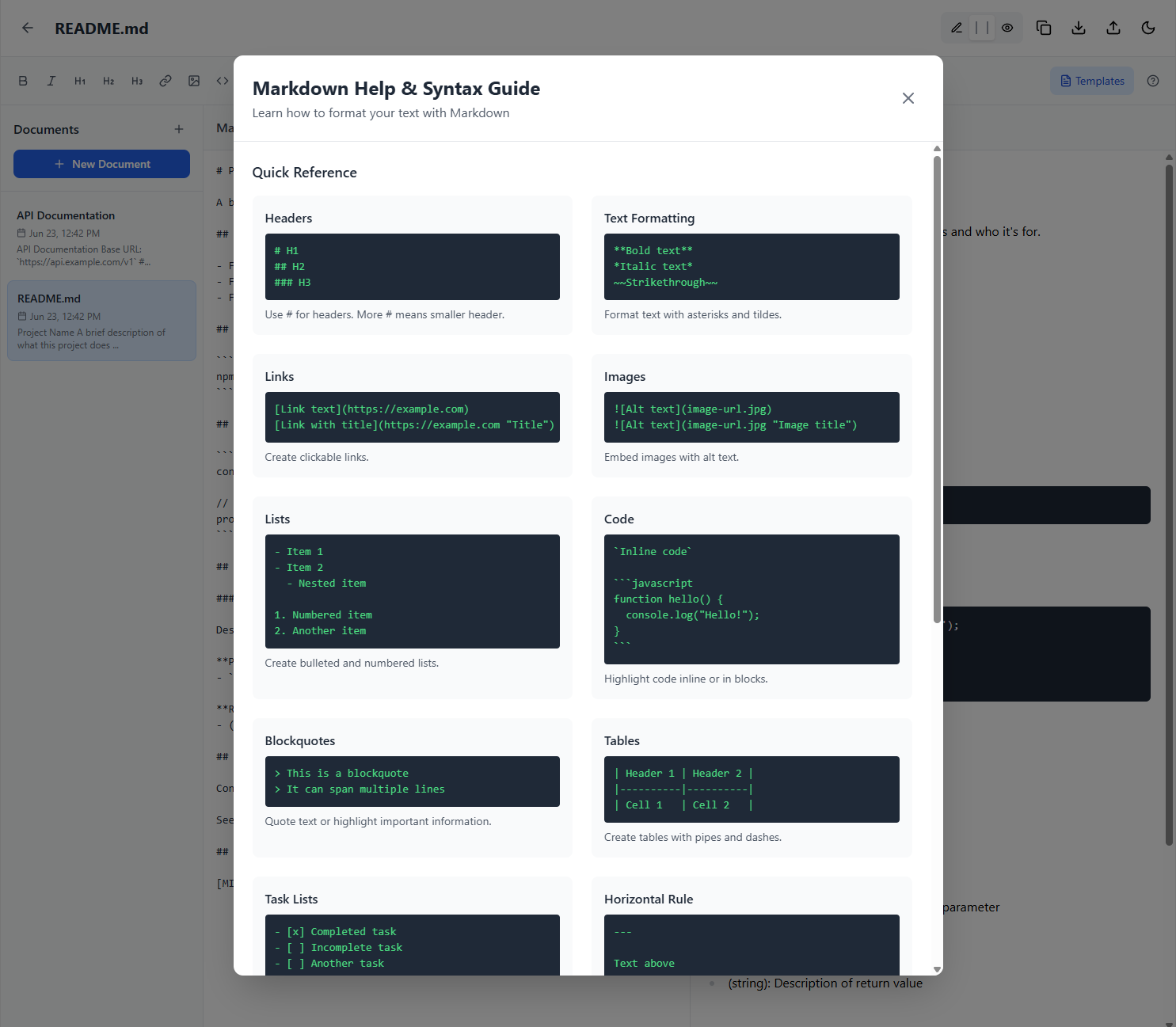Click 'Highlight code inline or in blocks.' text

coord(686,679)
